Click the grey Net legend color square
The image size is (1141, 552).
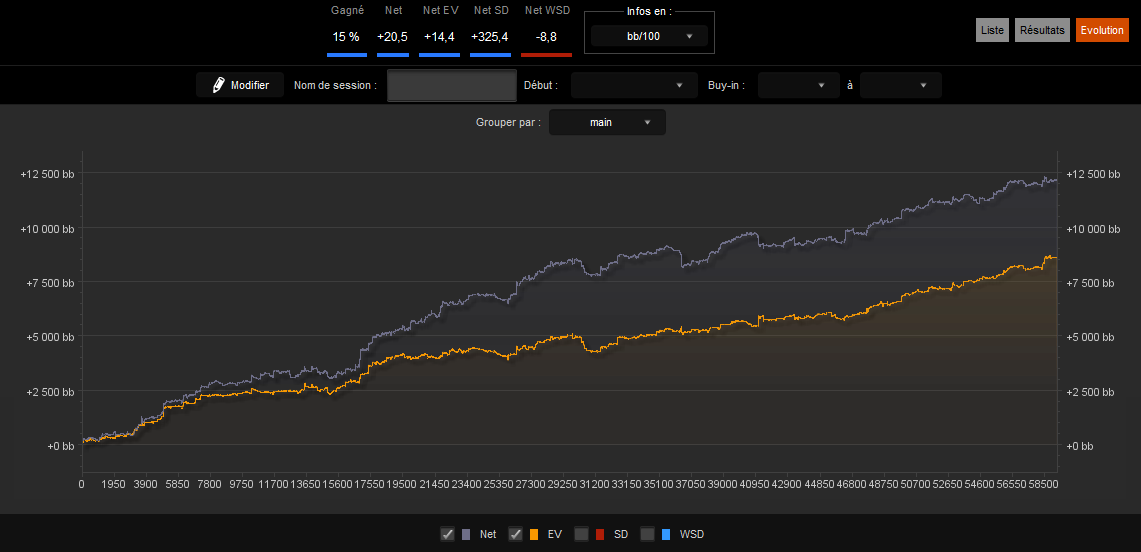pyautogui.click(x=466, y=535)
